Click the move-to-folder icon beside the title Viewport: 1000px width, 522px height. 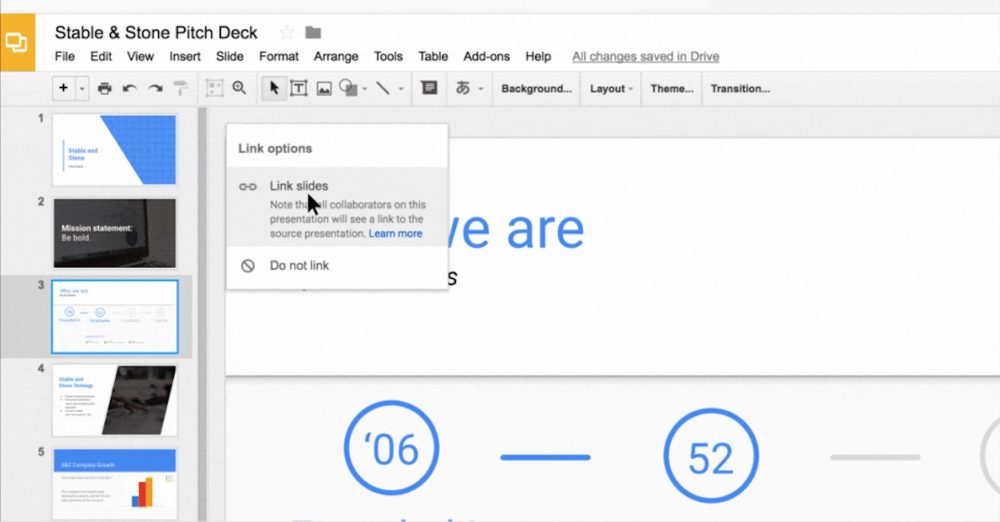(313, 33)
